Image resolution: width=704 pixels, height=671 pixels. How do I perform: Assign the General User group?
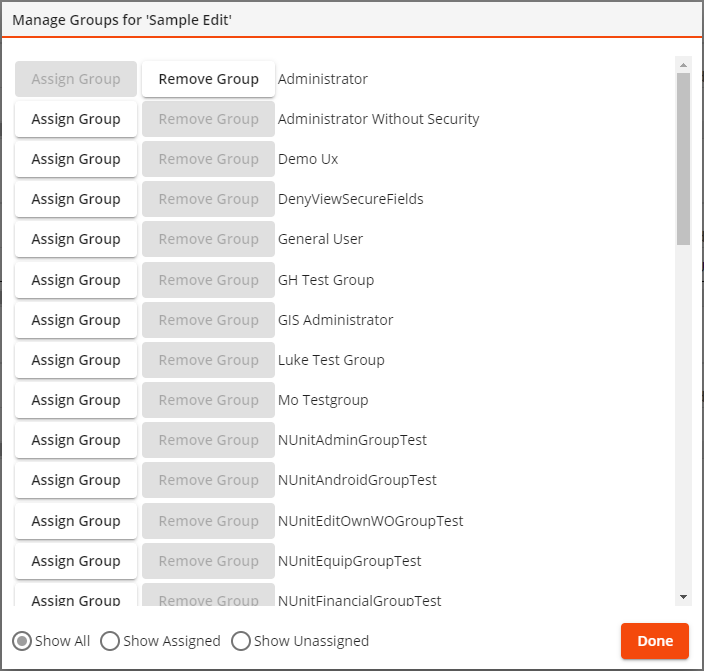[76, 239]
